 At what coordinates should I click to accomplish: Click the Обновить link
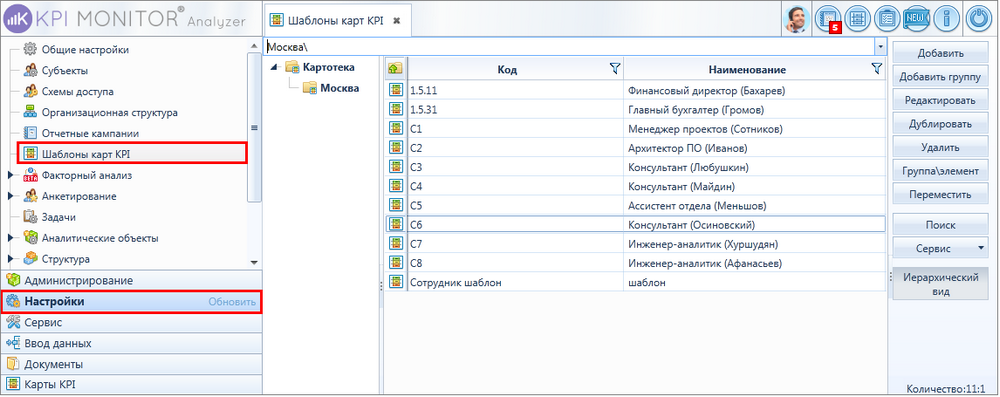point(232,301)
